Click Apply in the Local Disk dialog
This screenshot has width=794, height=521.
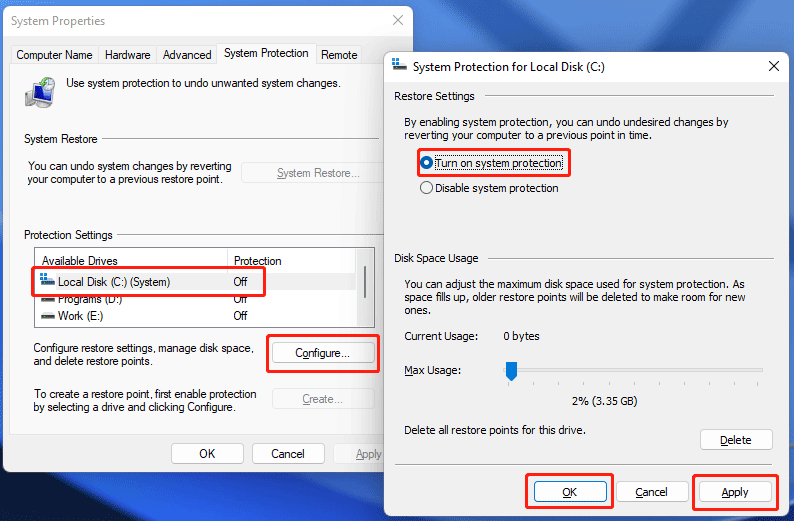point(735,492)
